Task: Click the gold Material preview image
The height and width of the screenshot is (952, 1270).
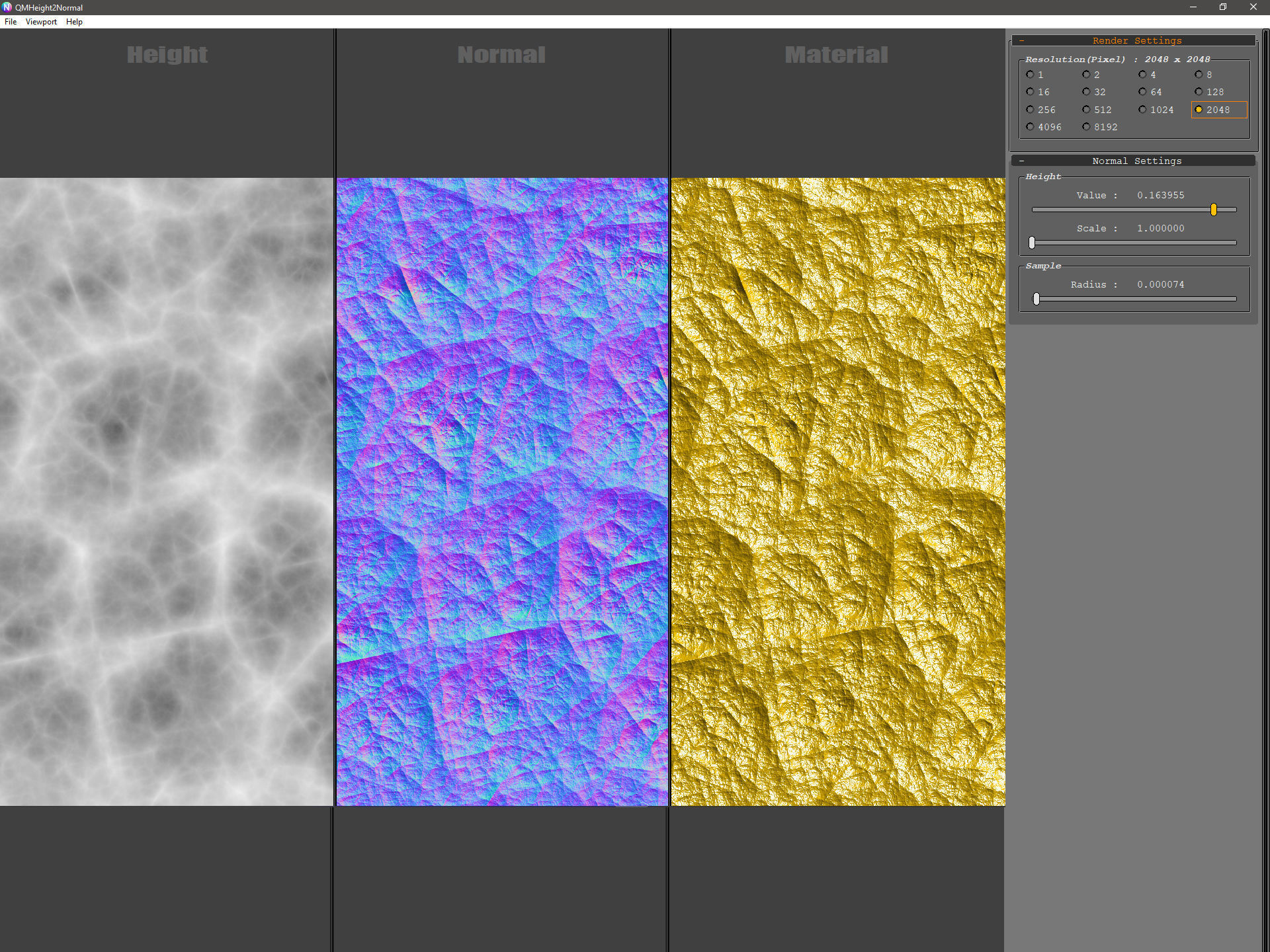Action: click(837, 491)
